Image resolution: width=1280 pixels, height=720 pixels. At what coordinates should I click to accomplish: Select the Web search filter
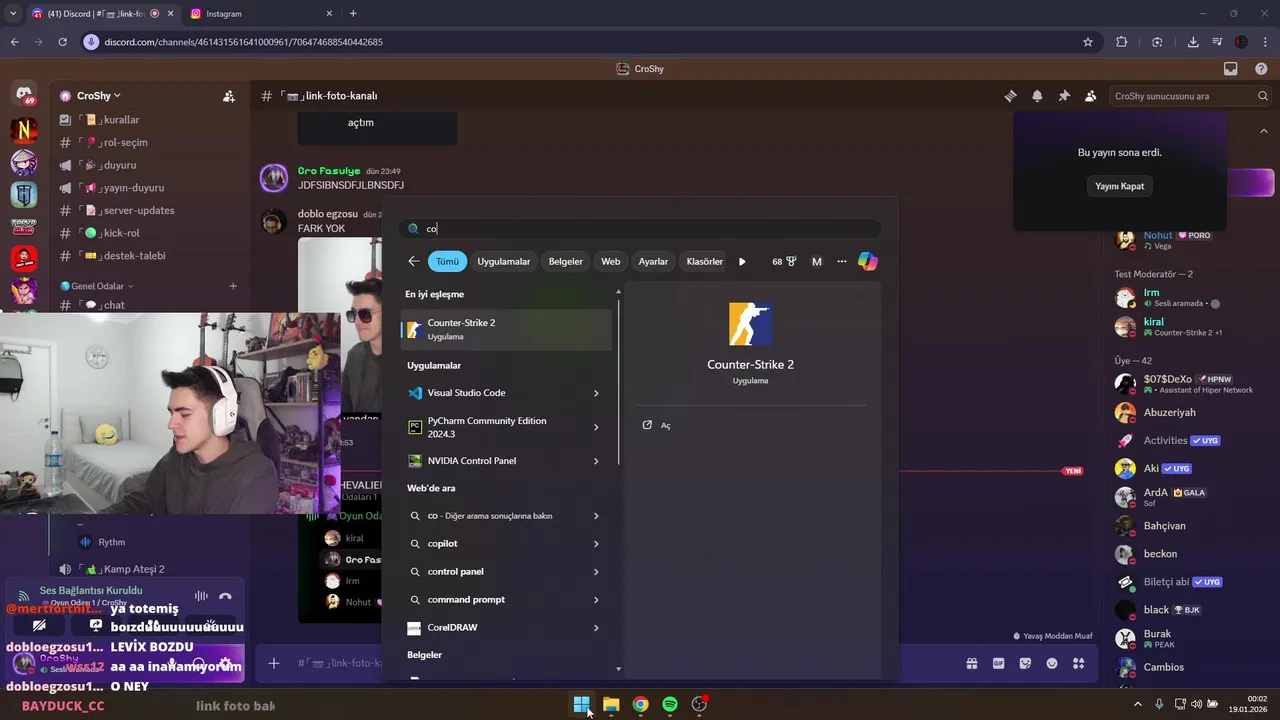610,261
